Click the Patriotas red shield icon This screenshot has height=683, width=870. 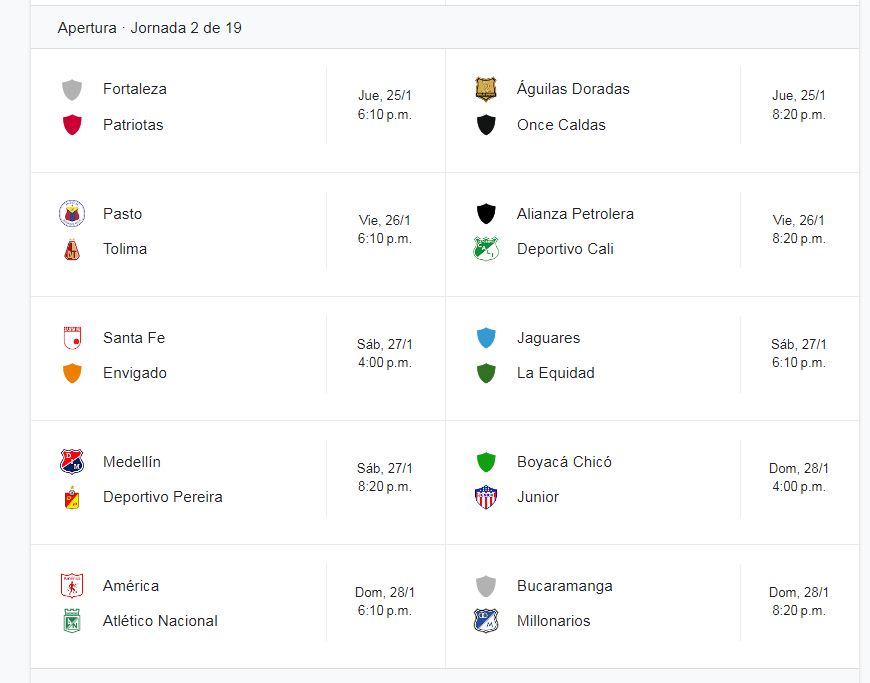coord(72,125)
